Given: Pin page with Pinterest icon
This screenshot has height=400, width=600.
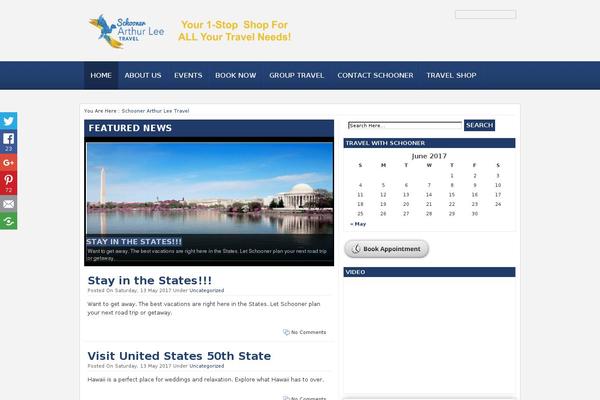Looking at the screenshot, I should click(8, 183).
